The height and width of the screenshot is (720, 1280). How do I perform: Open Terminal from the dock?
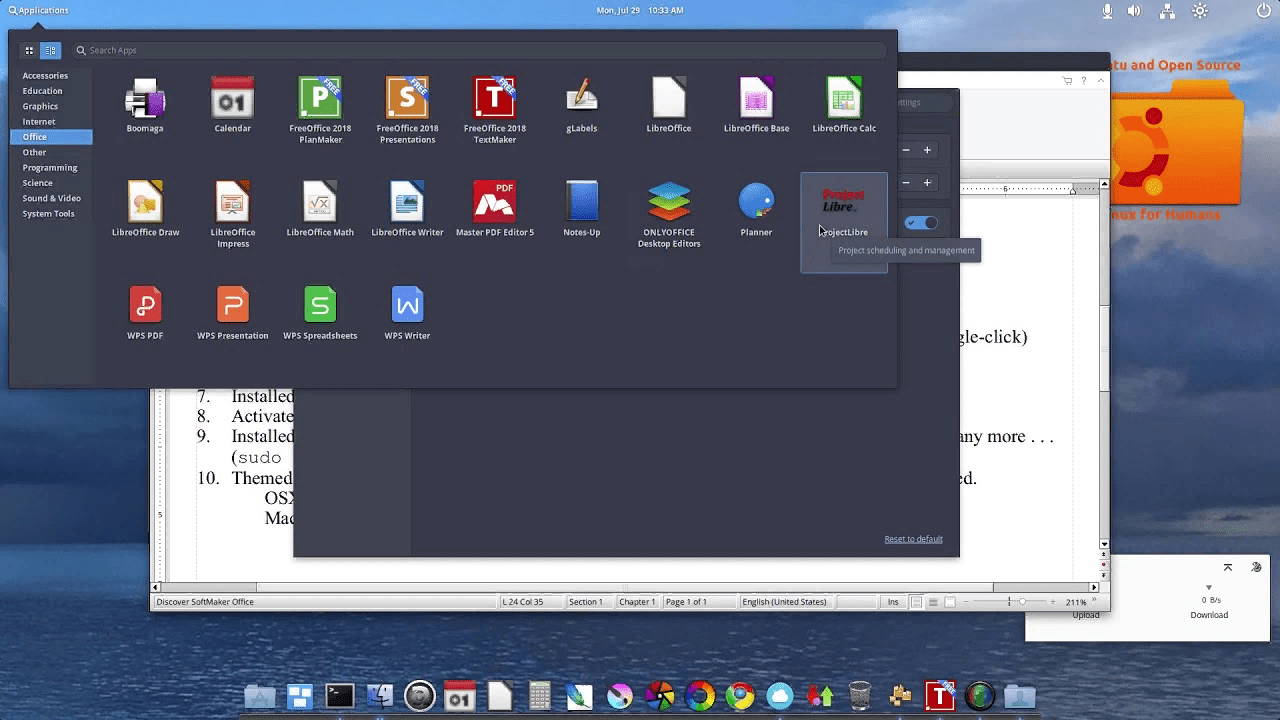coord(340,695)
